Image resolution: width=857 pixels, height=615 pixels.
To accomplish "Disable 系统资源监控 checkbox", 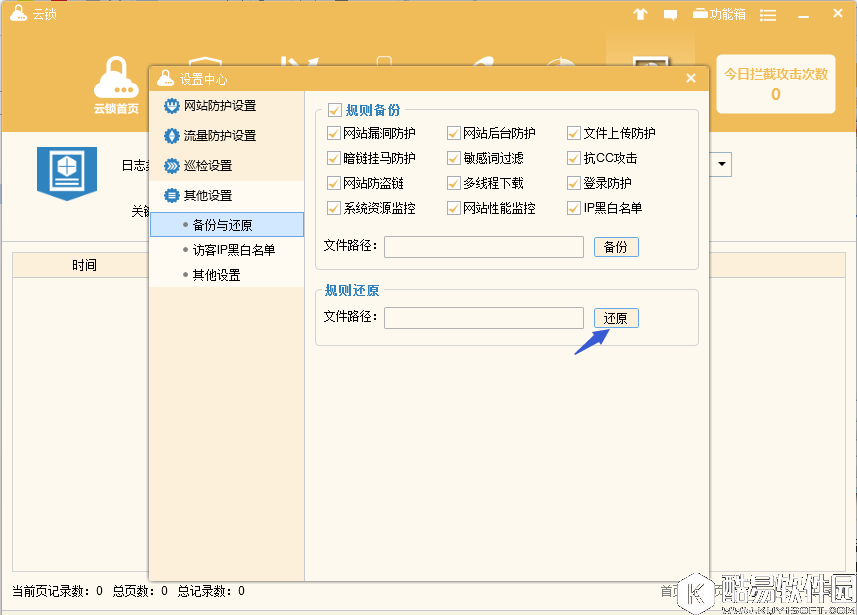I will coord(335,208).
